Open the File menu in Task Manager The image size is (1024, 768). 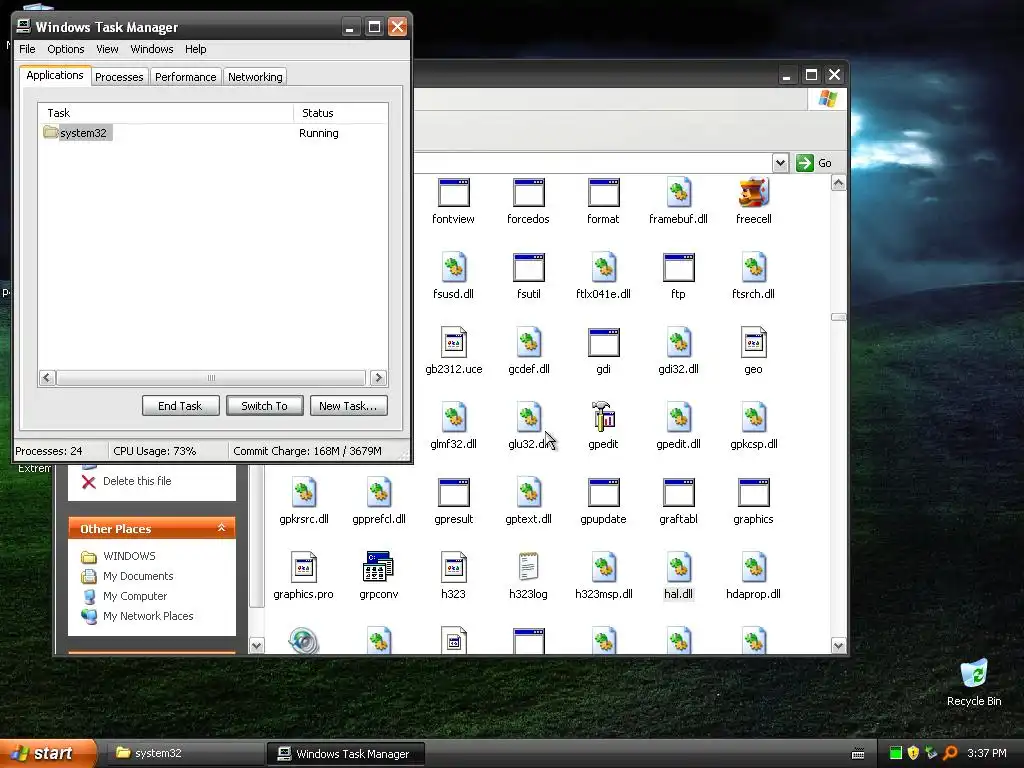tap(27, 49)
